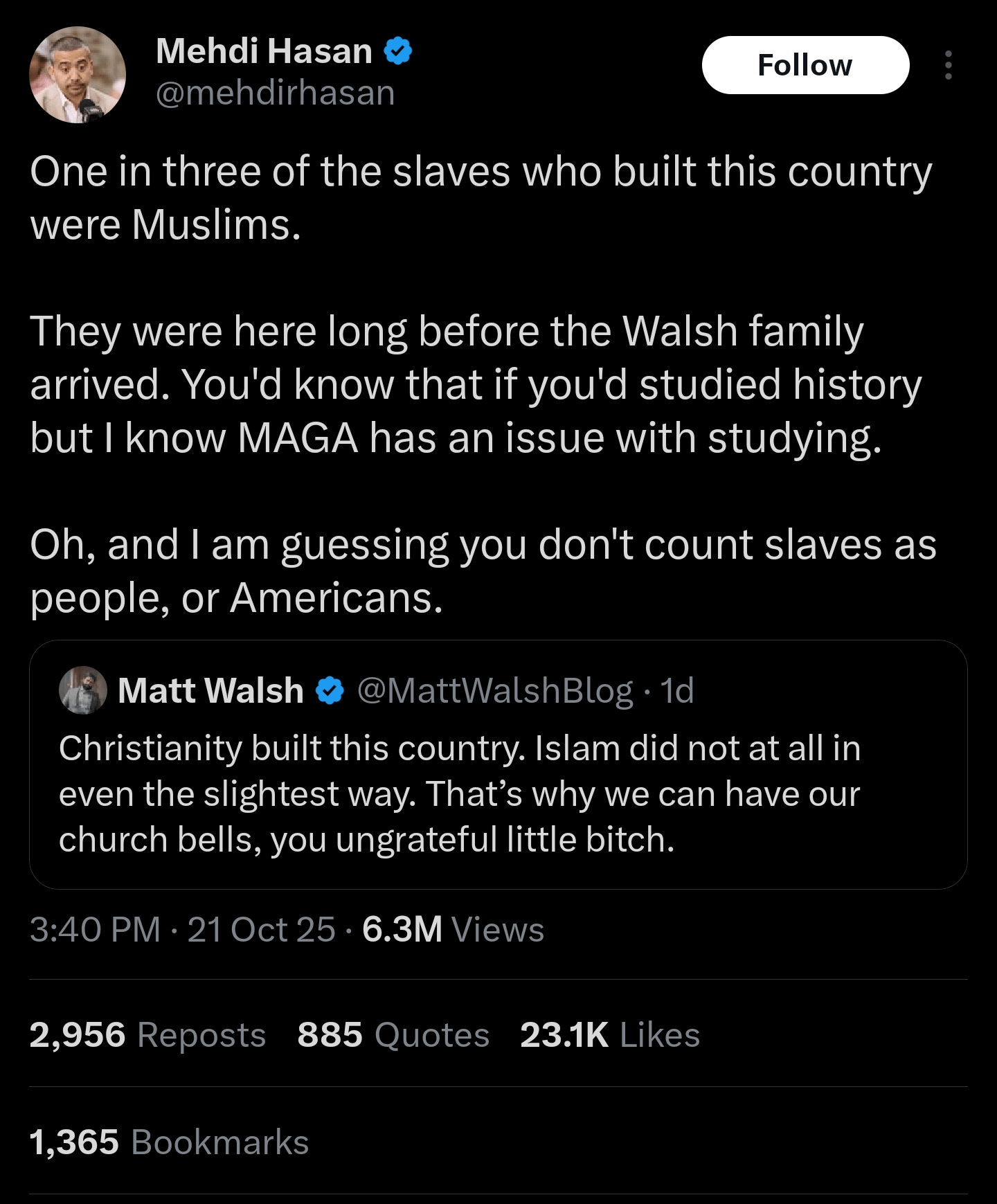Open the 3:40 PM post timestamp
The height and width of the screenshot is (1204, 997).
click(x=95, y=929)
